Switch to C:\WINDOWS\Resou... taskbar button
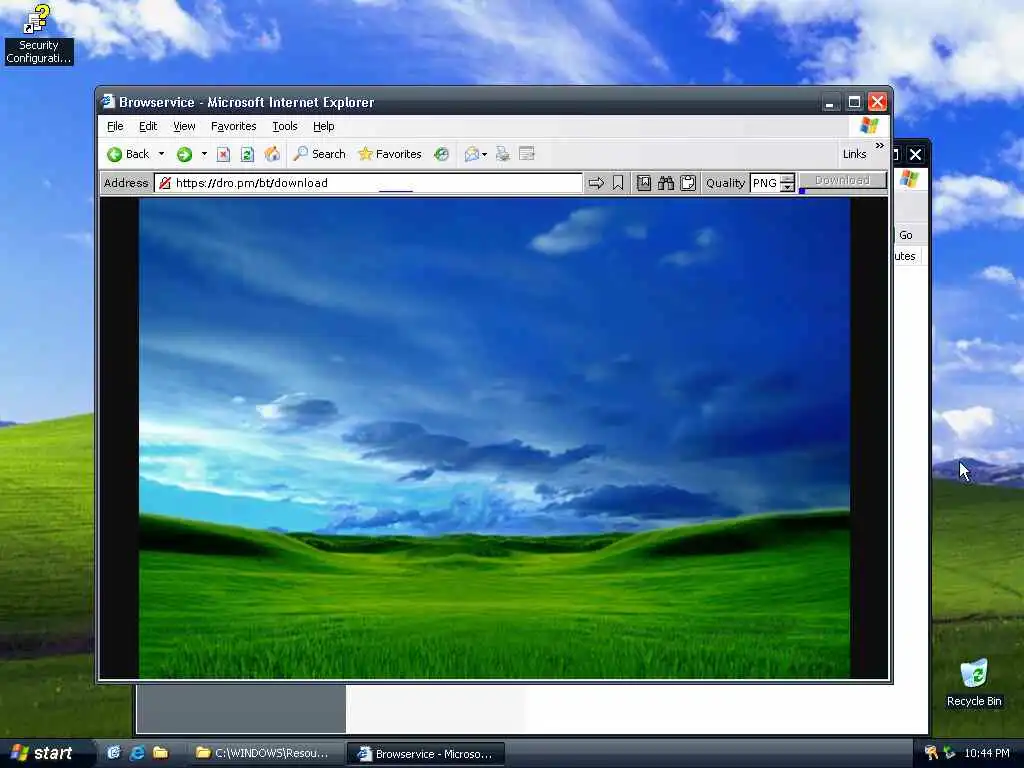 click(x=266, y=754)
